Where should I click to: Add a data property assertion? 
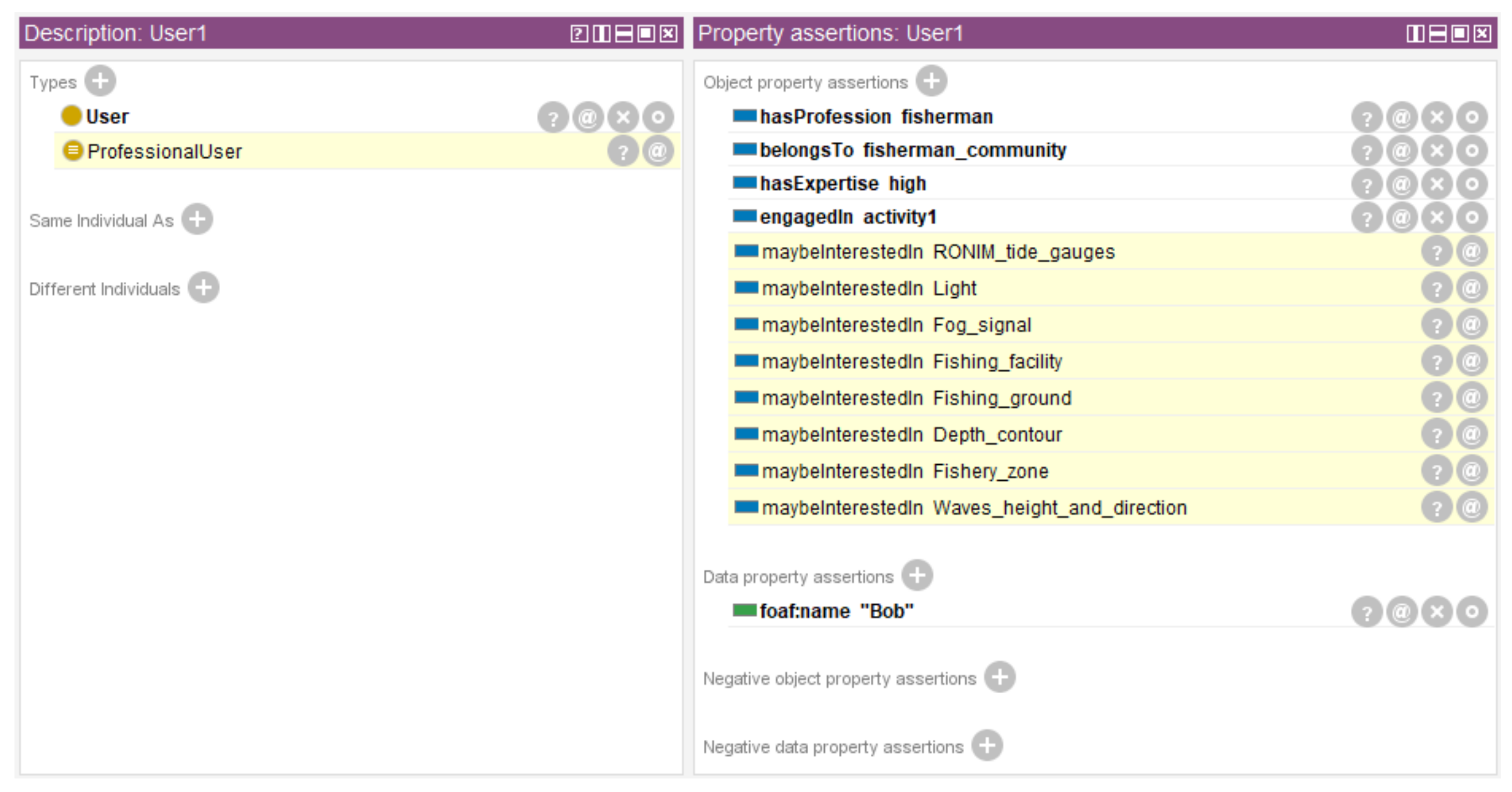pos(917,575)
